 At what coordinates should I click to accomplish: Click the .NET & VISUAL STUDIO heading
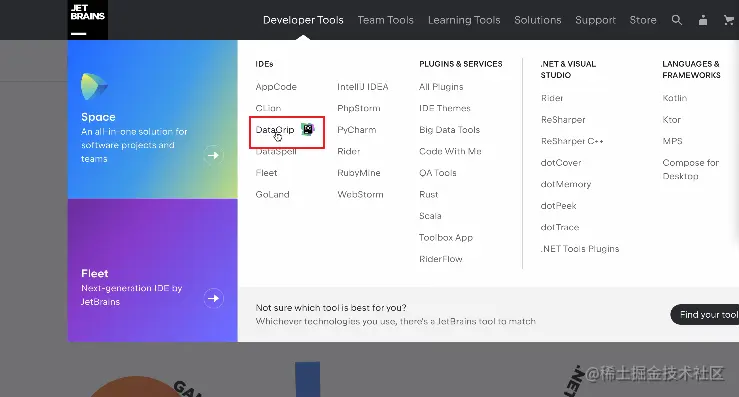pyautogui.click(x=568, y=69)
